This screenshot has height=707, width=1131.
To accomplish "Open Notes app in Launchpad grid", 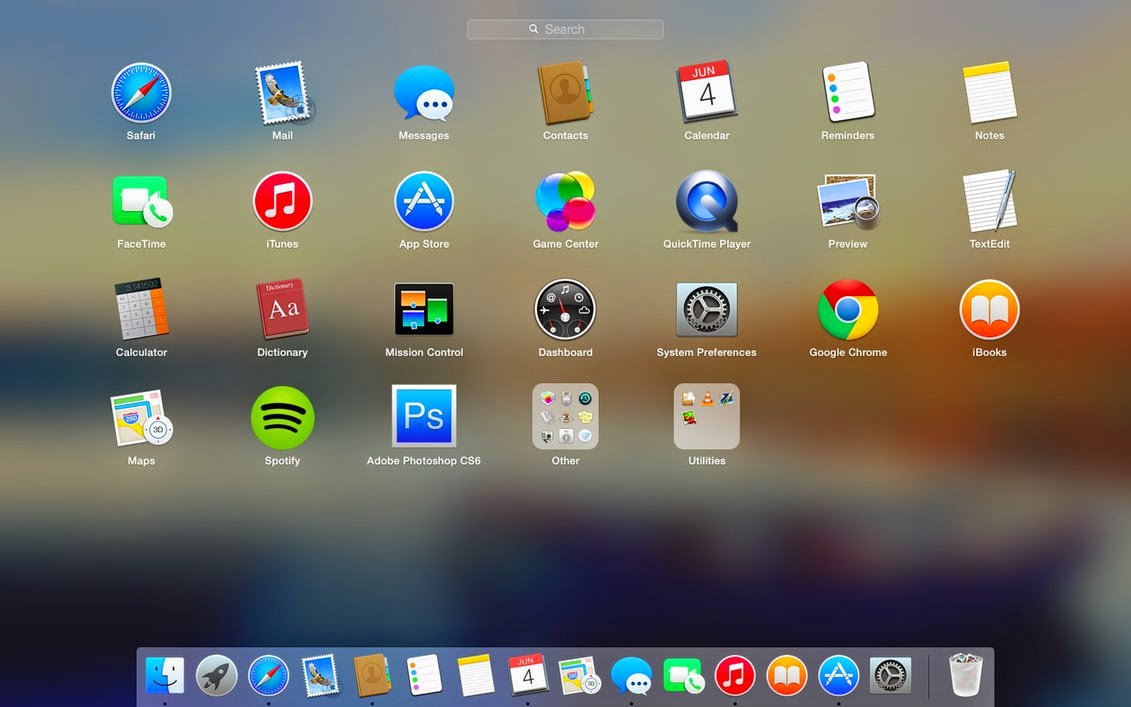I will click(989, 92).
